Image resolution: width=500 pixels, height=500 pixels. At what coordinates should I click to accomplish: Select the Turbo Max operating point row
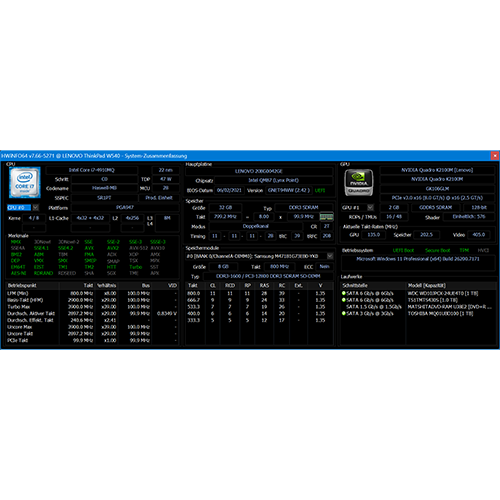pos(92,307)
